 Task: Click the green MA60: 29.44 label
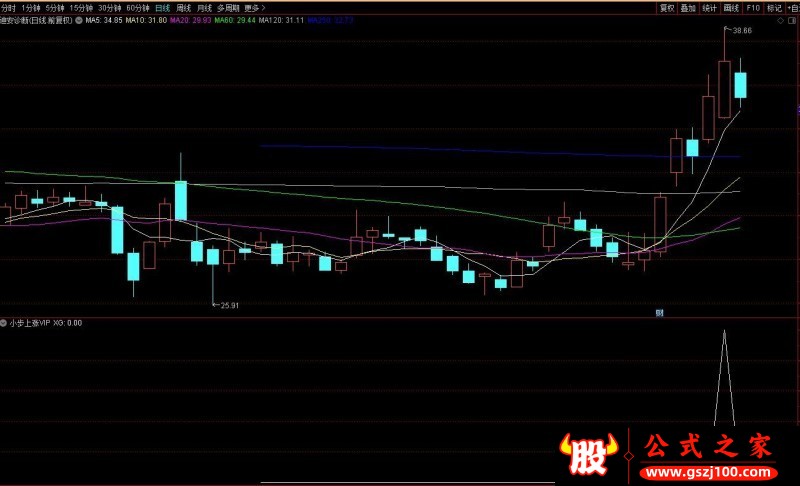coord(235,20)
